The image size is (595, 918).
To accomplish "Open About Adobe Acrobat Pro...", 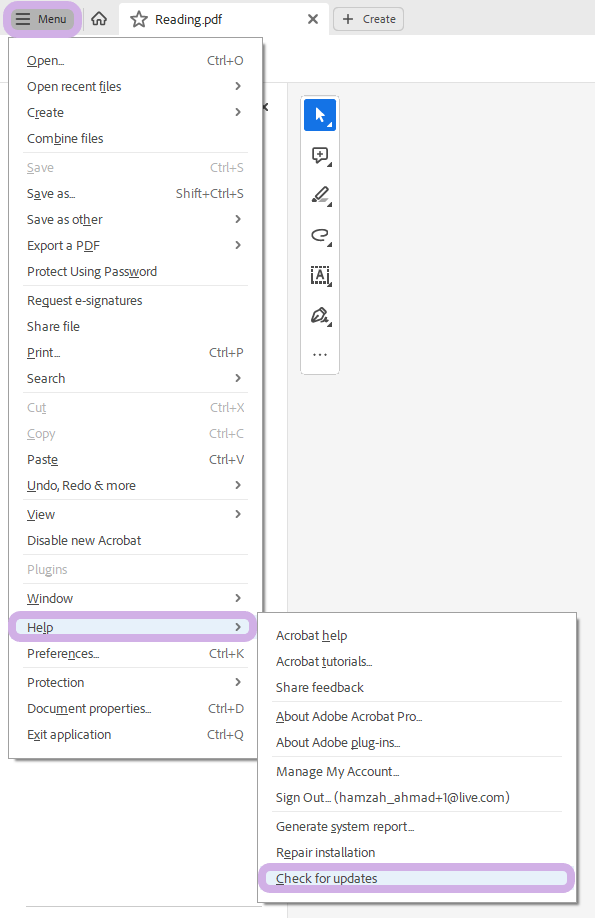I will pyautogui.click(x=417, y=717).
